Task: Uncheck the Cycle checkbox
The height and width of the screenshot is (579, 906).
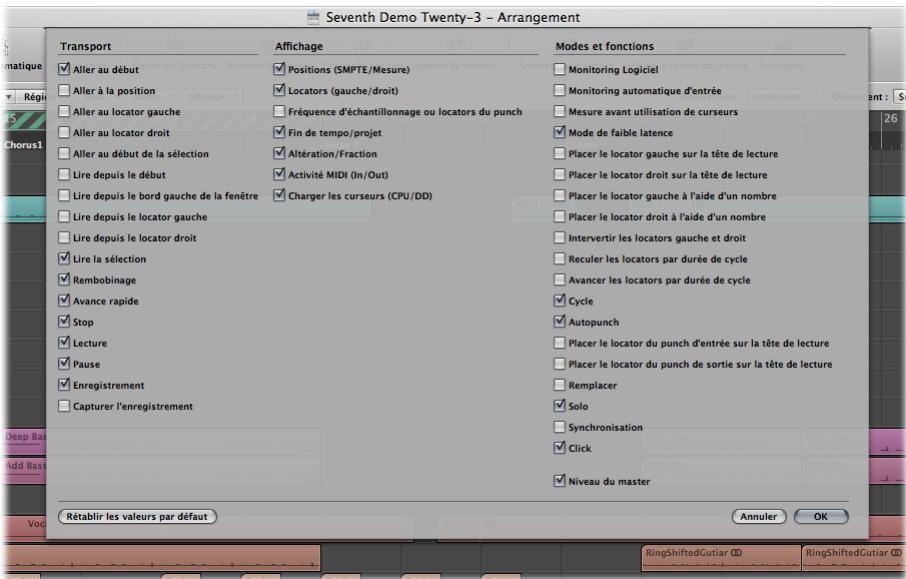Action: click(x=559, y=301)
